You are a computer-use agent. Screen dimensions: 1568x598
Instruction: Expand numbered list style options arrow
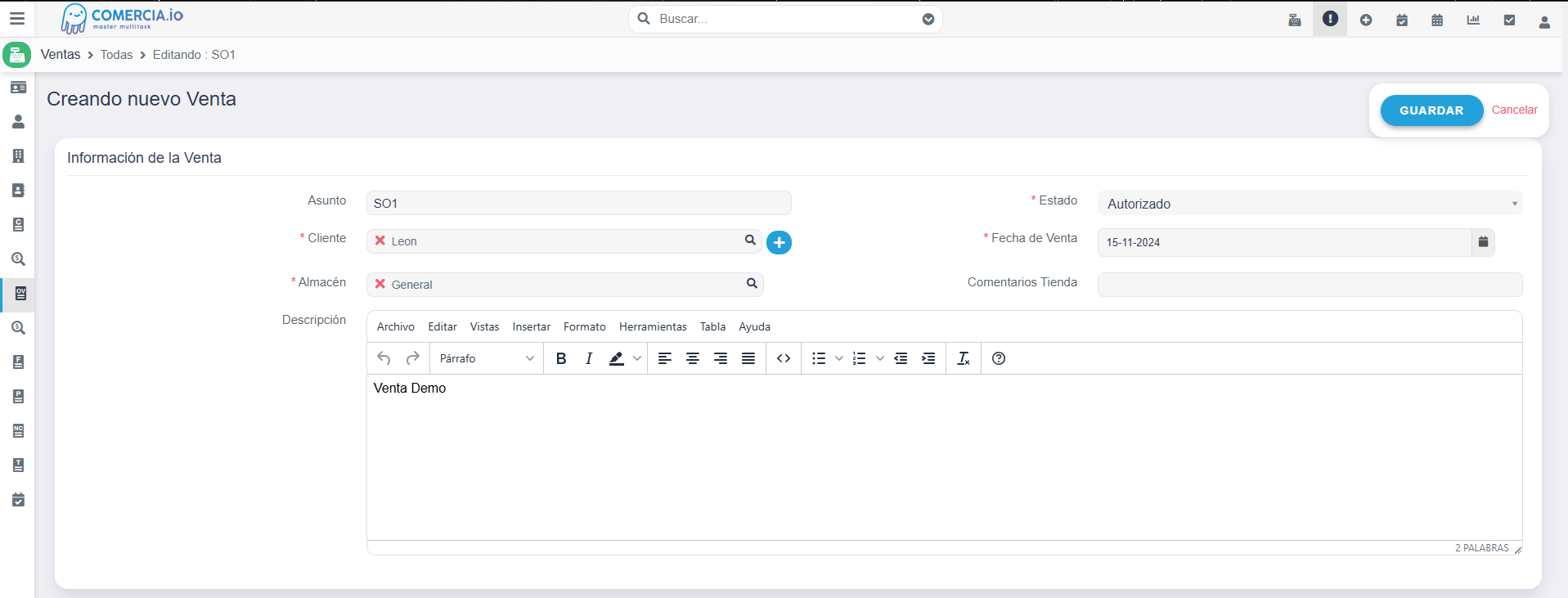[x=880, y=358]
